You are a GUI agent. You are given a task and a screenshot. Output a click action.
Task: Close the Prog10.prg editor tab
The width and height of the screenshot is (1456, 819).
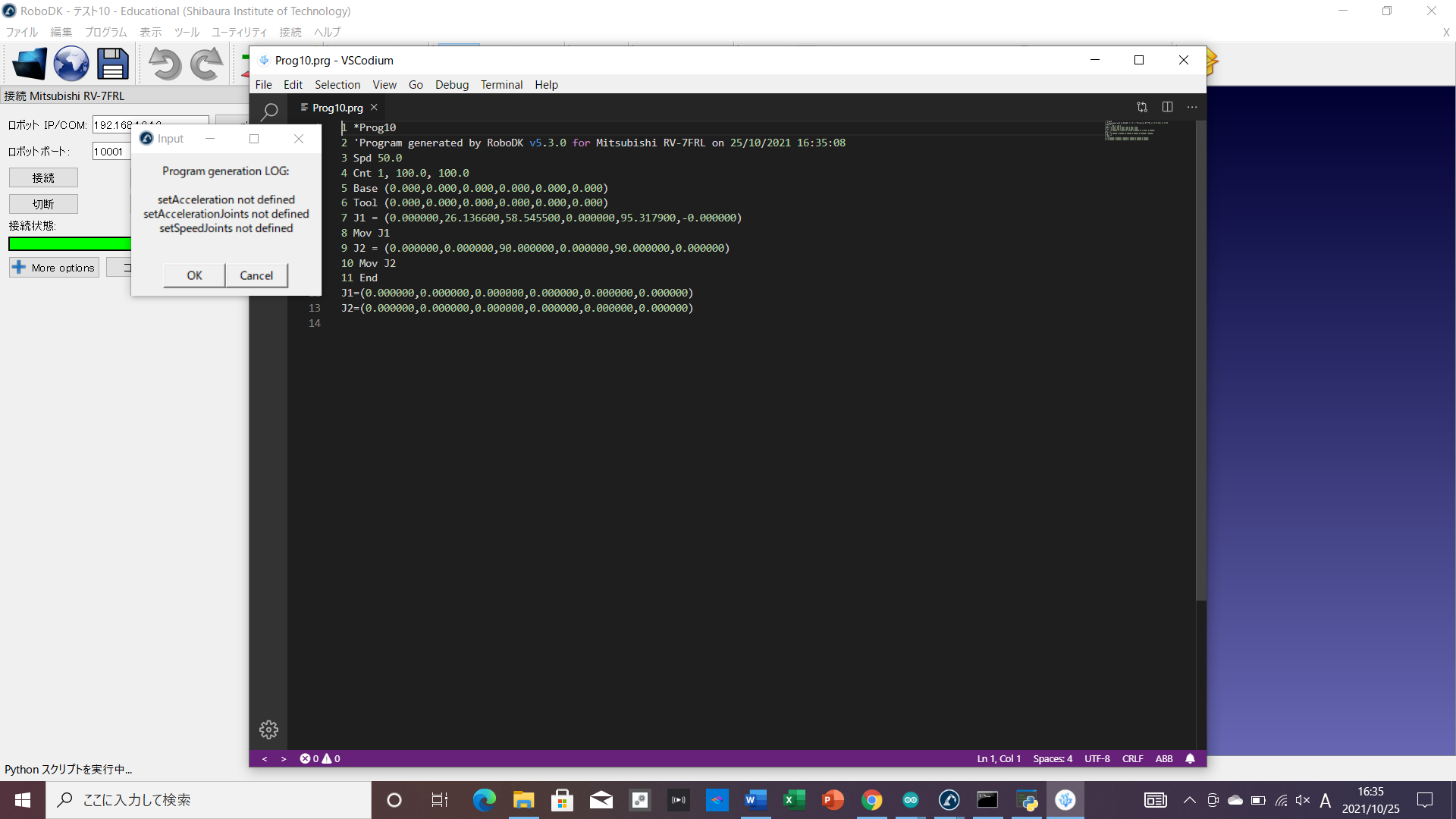point(374,108)
